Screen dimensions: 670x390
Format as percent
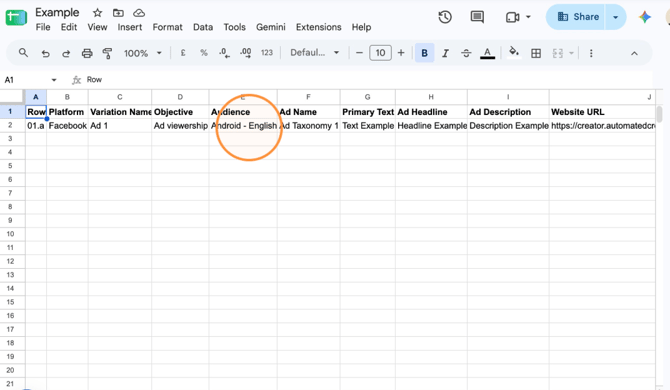point(204,53)
